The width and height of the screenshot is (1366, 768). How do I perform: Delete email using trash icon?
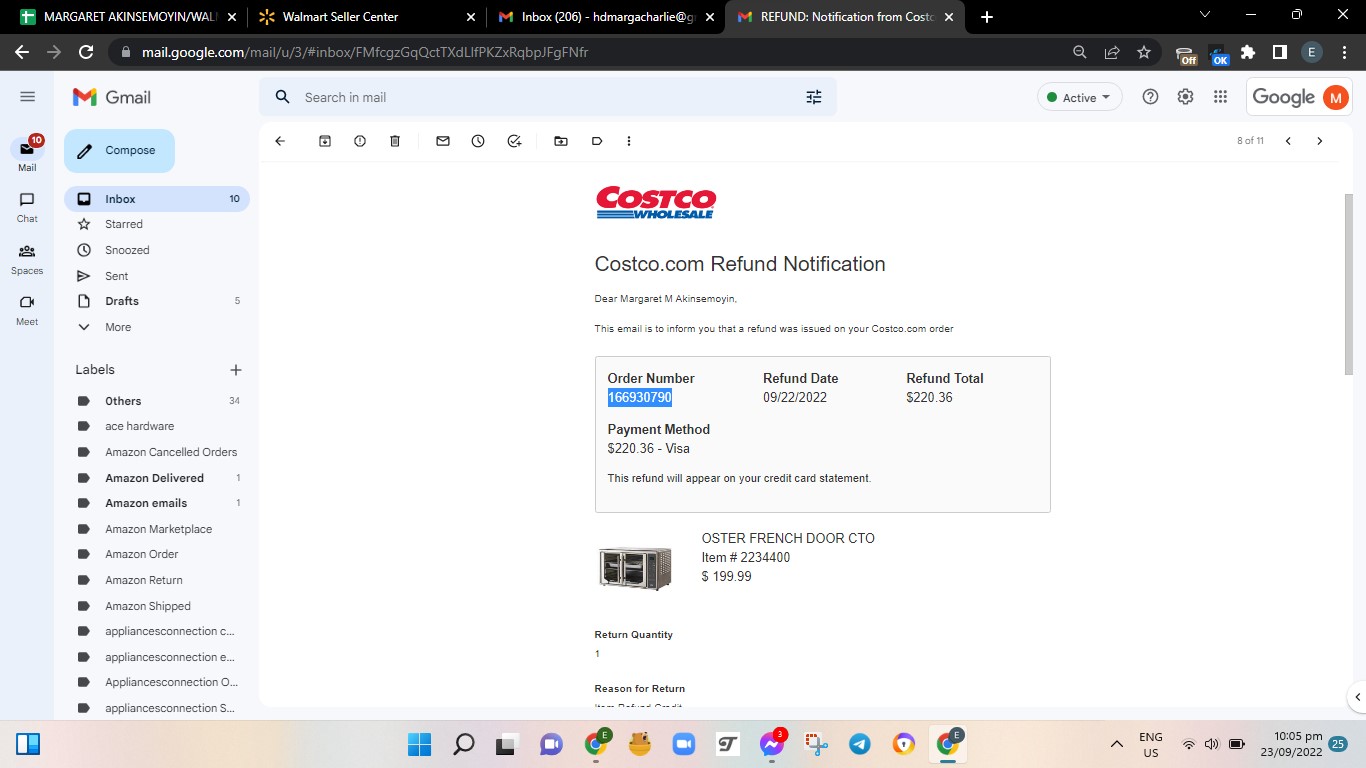[395, 141]
